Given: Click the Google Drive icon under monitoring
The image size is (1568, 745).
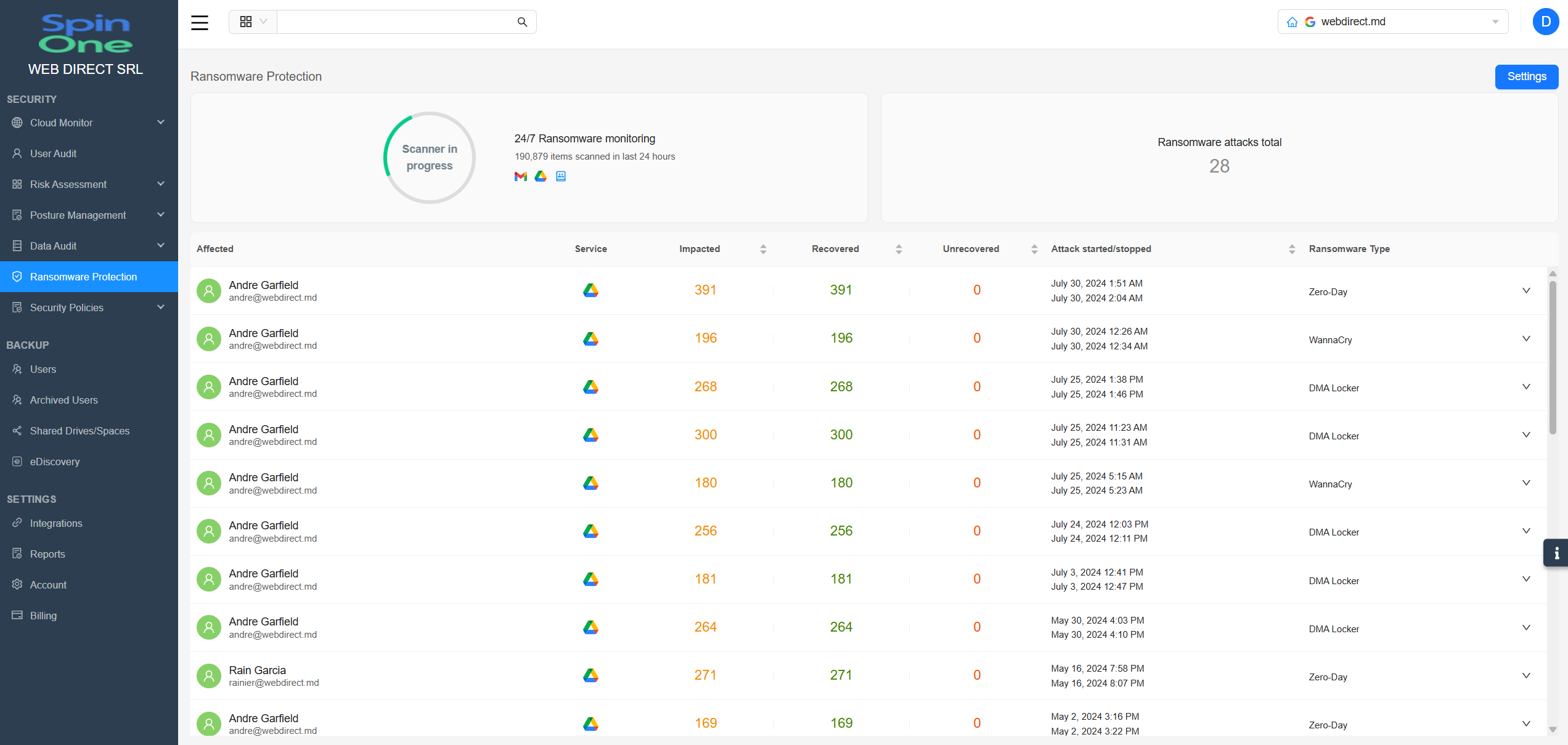Looking at the screenshot, I should click(541, 176).
